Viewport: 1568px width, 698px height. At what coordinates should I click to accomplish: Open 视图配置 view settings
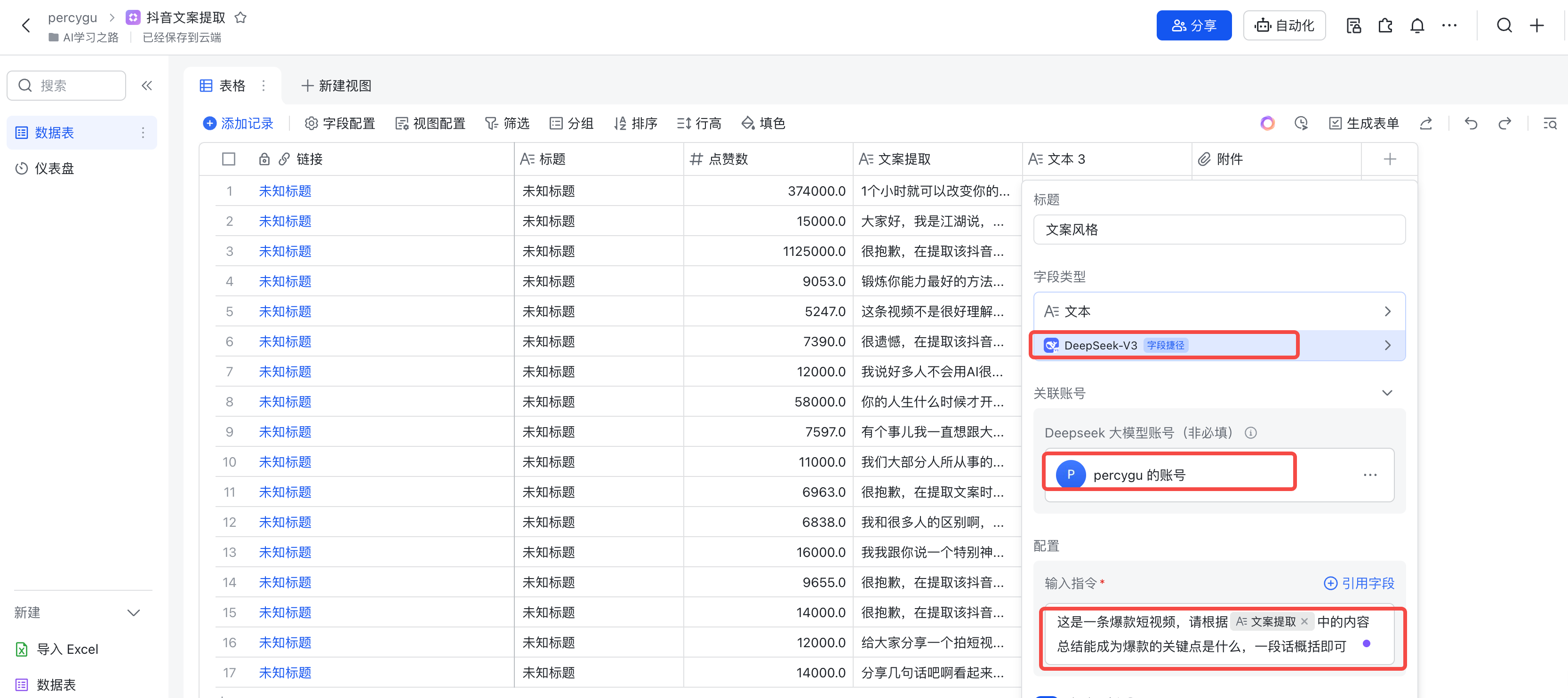430,124
